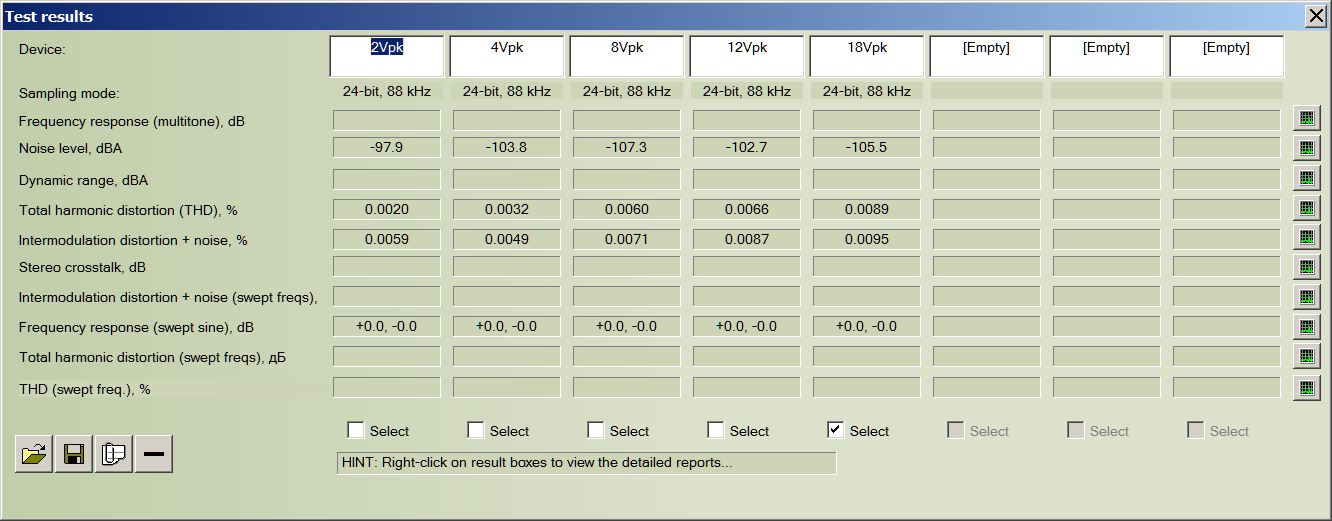Click THD value 0.0089
Viewport: 1332px width, 521px height.
[867, 209]
